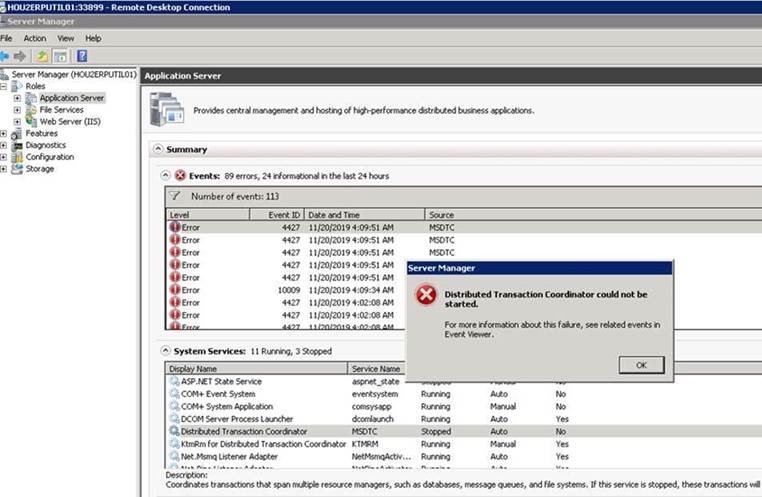Select Web Server (IIS) in the tree

70,121
